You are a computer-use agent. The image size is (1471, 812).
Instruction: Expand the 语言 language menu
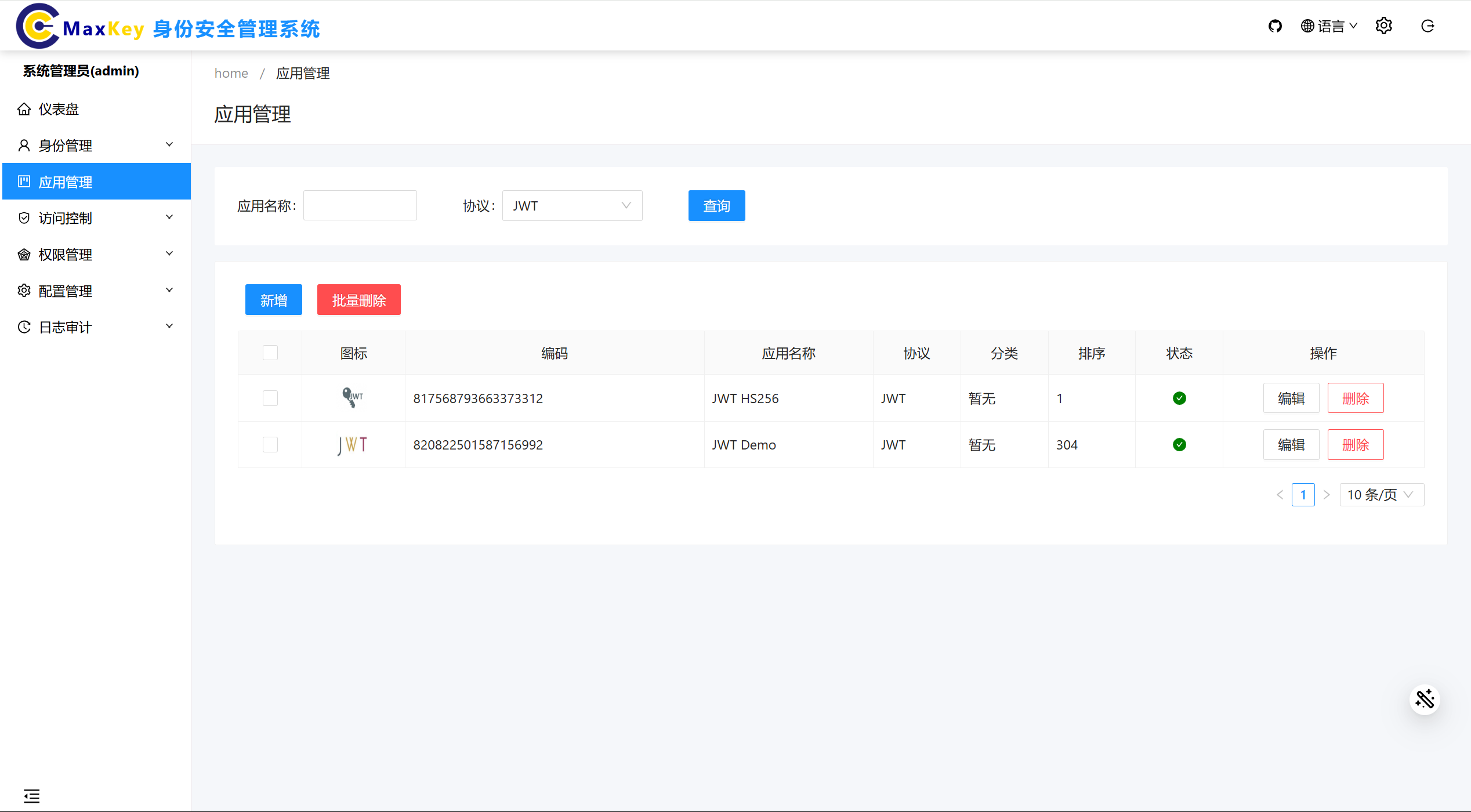1329,26
